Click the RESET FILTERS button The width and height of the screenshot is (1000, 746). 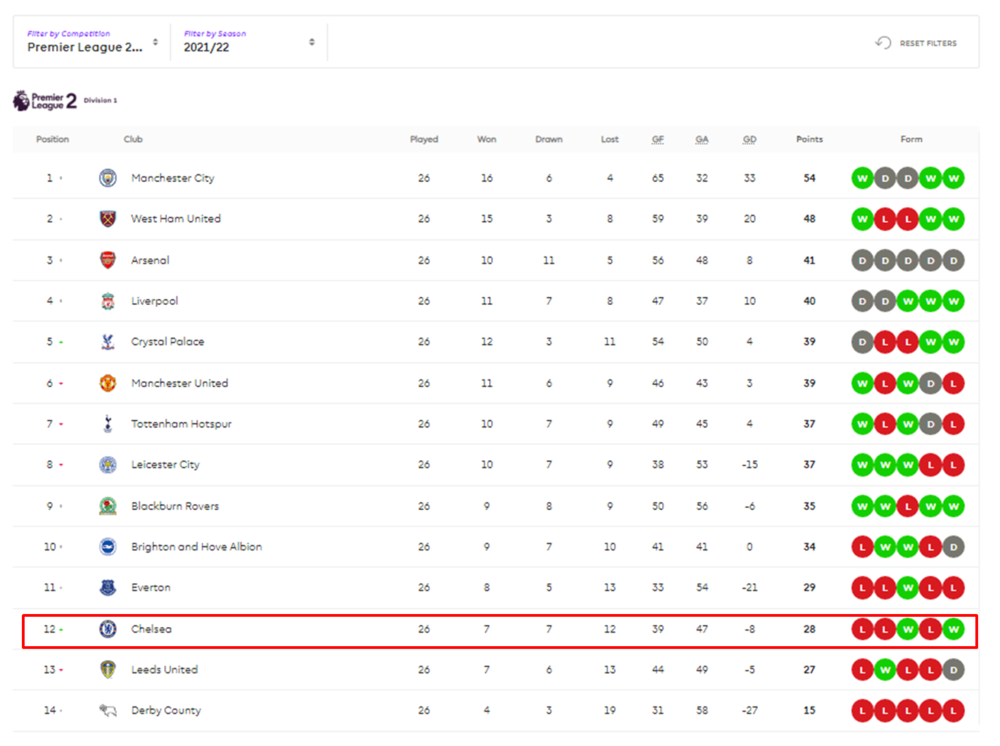916,43
